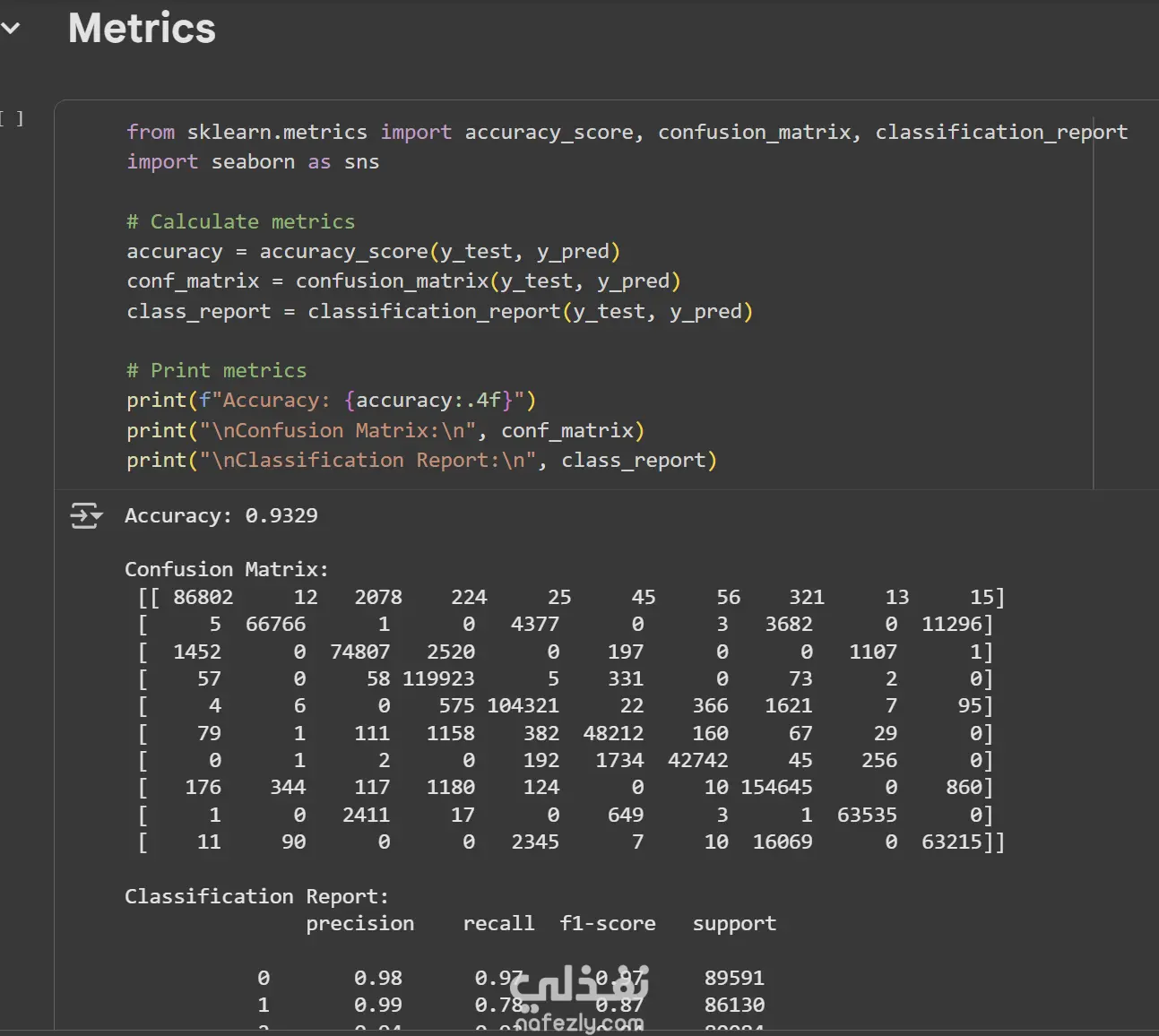Click the '# Calculate metrics' comment
1159x1036 pixels.
tap(240, 222)
